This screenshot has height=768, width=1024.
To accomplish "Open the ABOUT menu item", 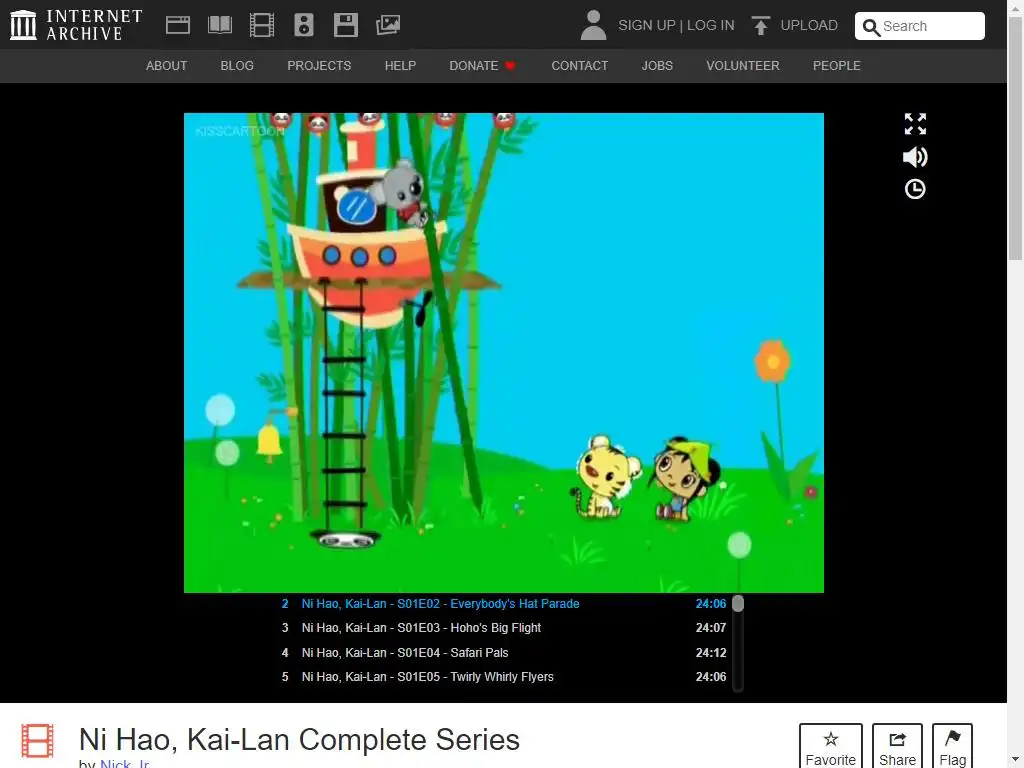I will pyautogui.click(x=167, y=66).
